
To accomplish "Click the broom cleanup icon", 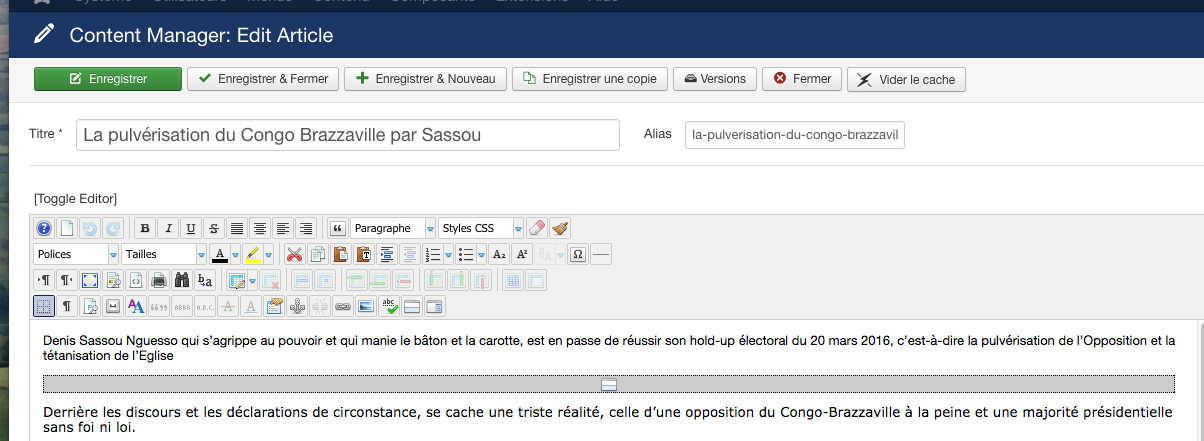I will pos(560,228).
